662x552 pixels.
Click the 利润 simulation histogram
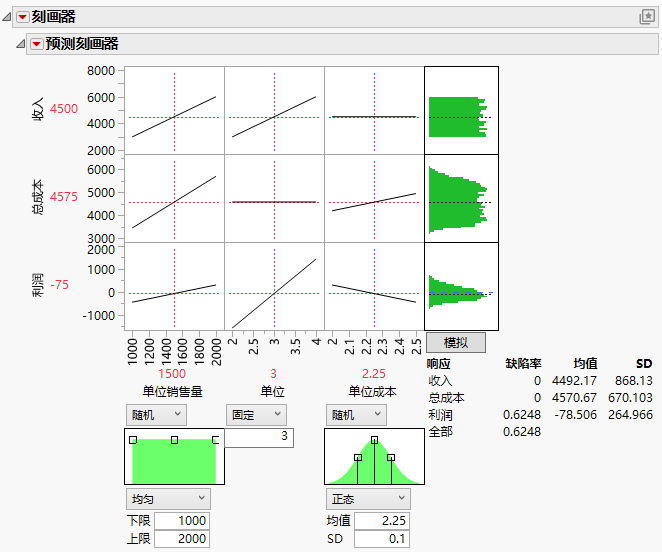pyautogui.click(x=461, y=286)
